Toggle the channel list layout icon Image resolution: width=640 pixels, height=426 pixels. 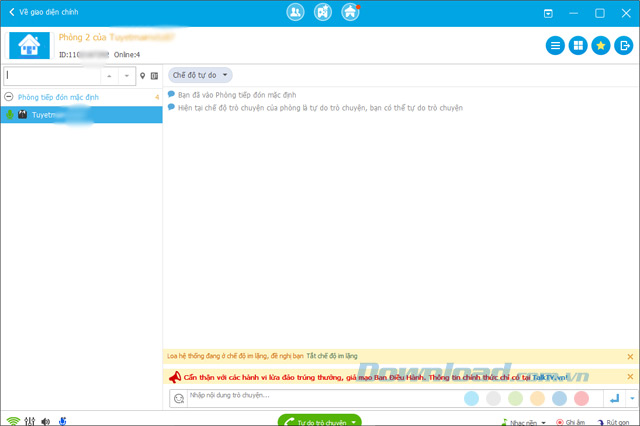coord(154,76)
